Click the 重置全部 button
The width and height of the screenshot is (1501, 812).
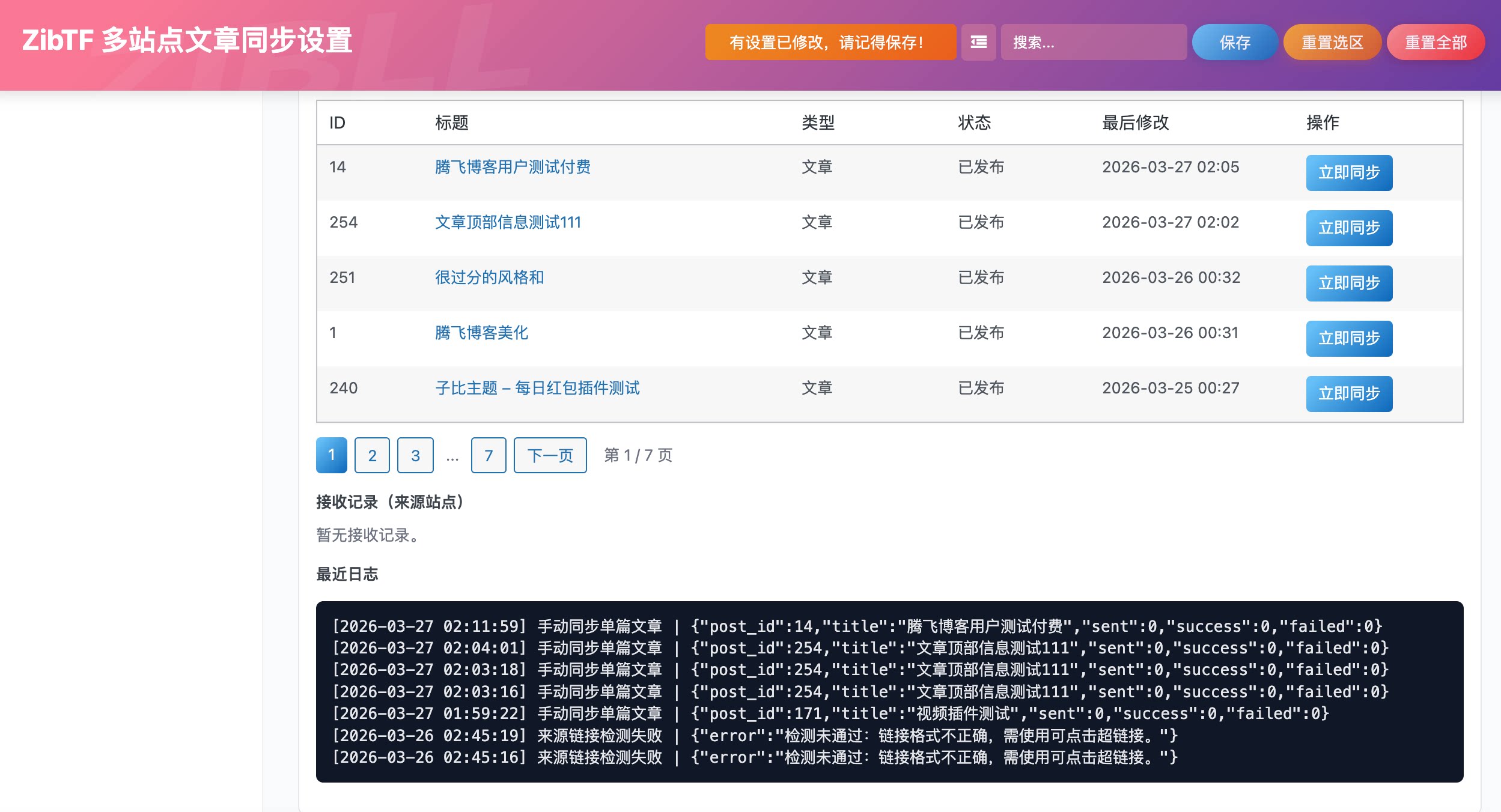point(1436,42)
